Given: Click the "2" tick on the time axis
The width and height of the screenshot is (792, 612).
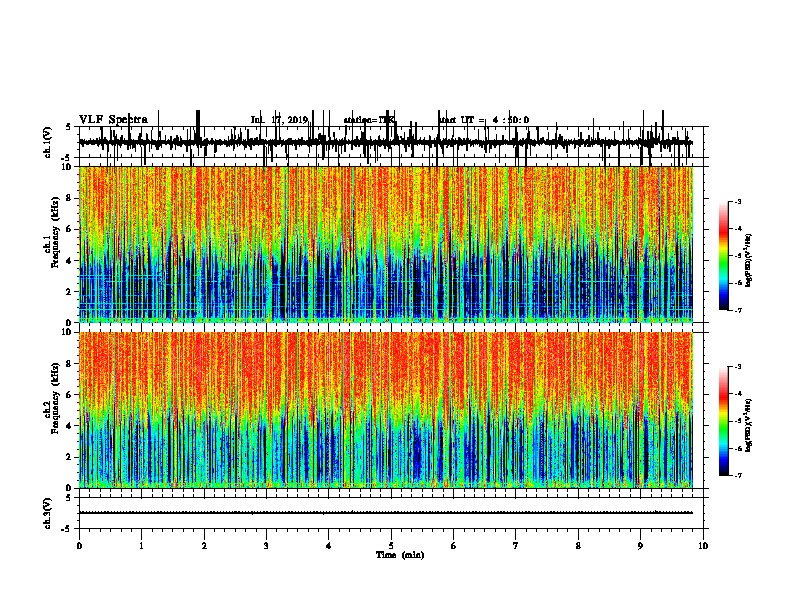Looking at the screenshot, I should point(204,546).
